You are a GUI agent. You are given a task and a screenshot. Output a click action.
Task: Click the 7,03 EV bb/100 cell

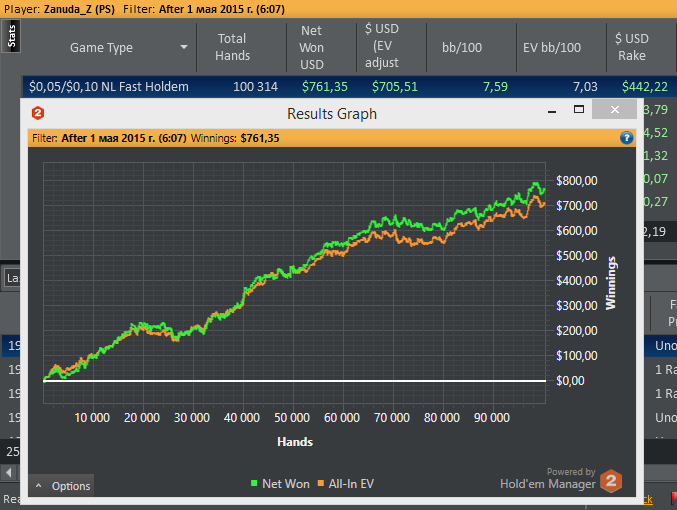[x=585, y=87]
